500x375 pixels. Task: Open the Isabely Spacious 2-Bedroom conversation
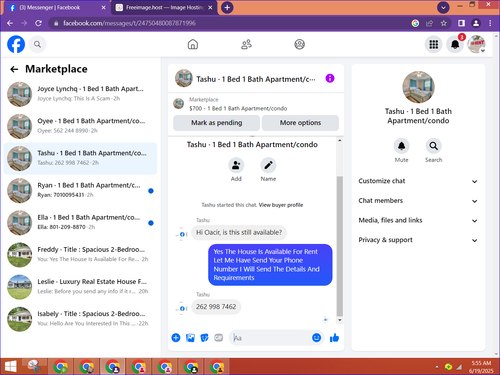[80, 319]
